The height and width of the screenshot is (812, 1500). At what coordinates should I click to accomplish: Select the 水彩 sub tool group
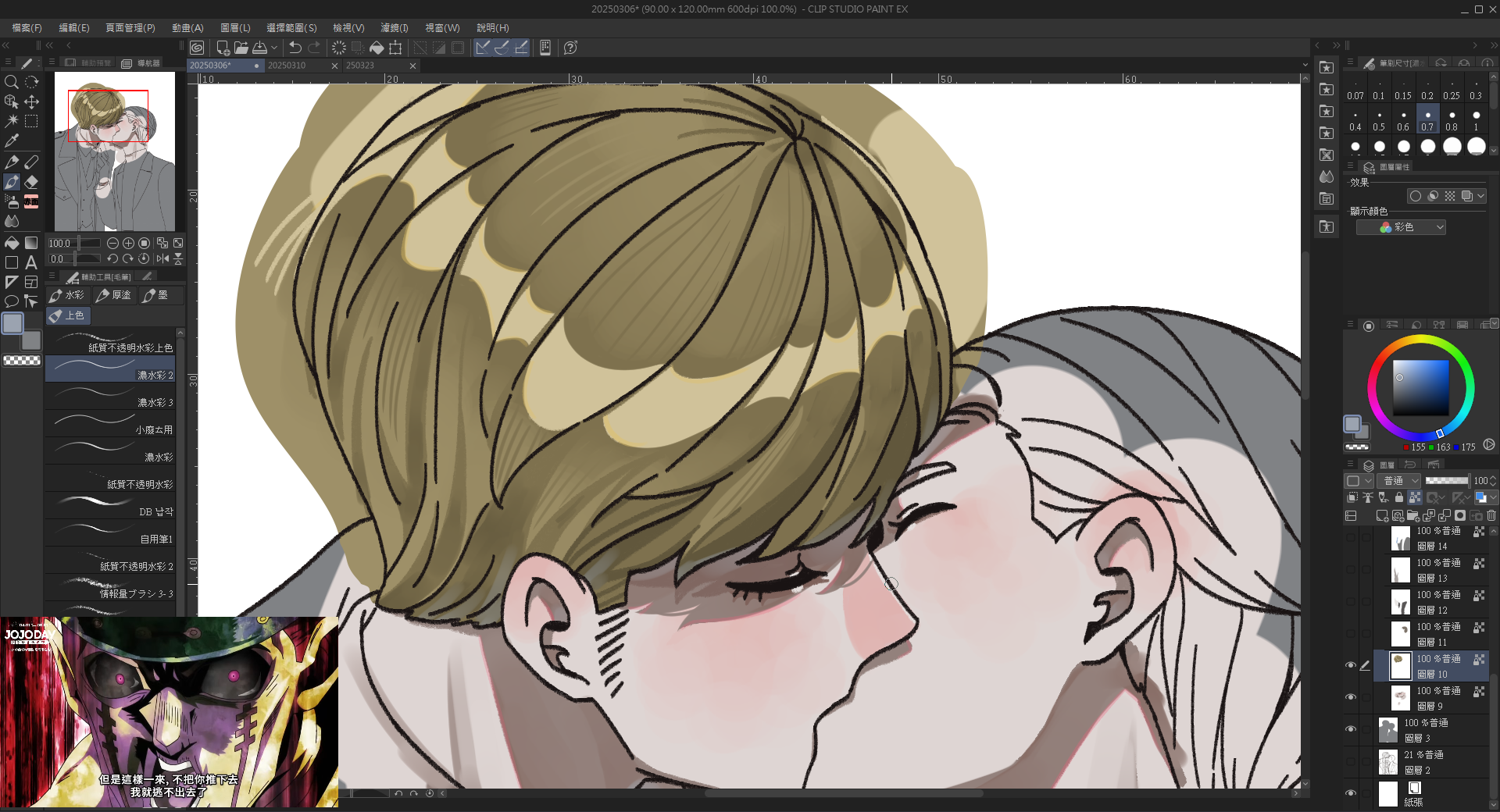coord(67,295)
